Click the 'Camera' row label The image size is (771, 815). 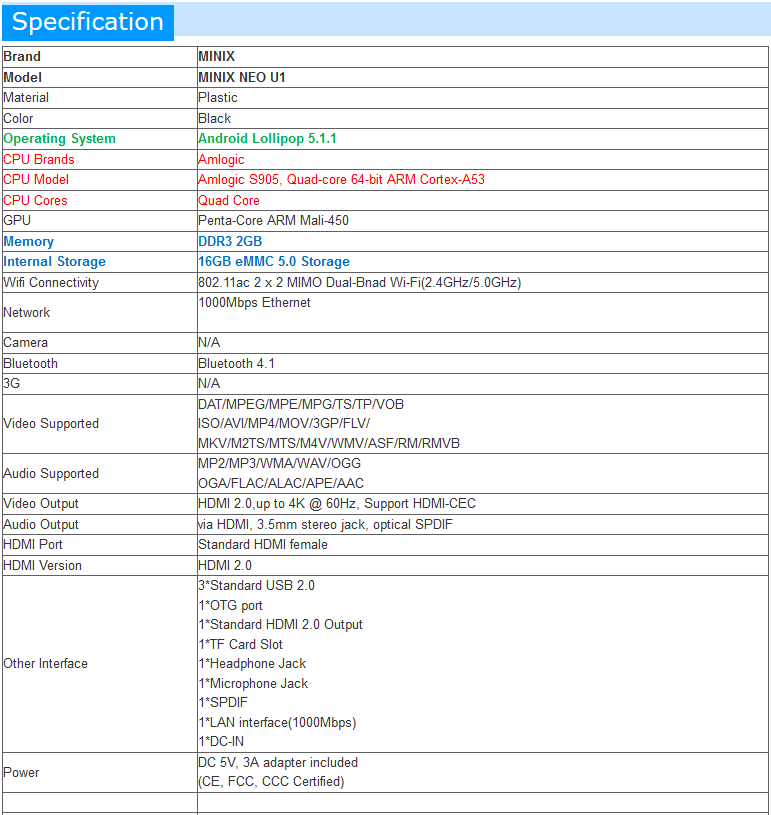tap(25, 343)
